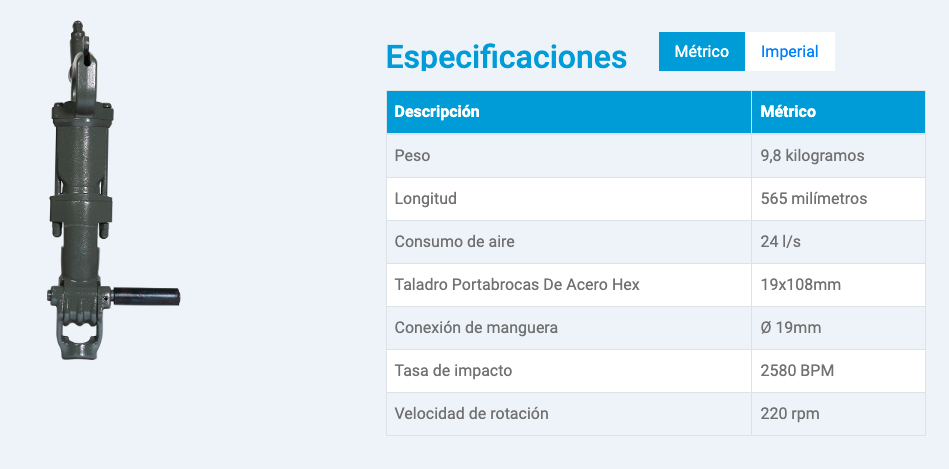Click the Ø 19mm value cell
The height and width of the screenshot is (469, 949).
pos(838,327)
